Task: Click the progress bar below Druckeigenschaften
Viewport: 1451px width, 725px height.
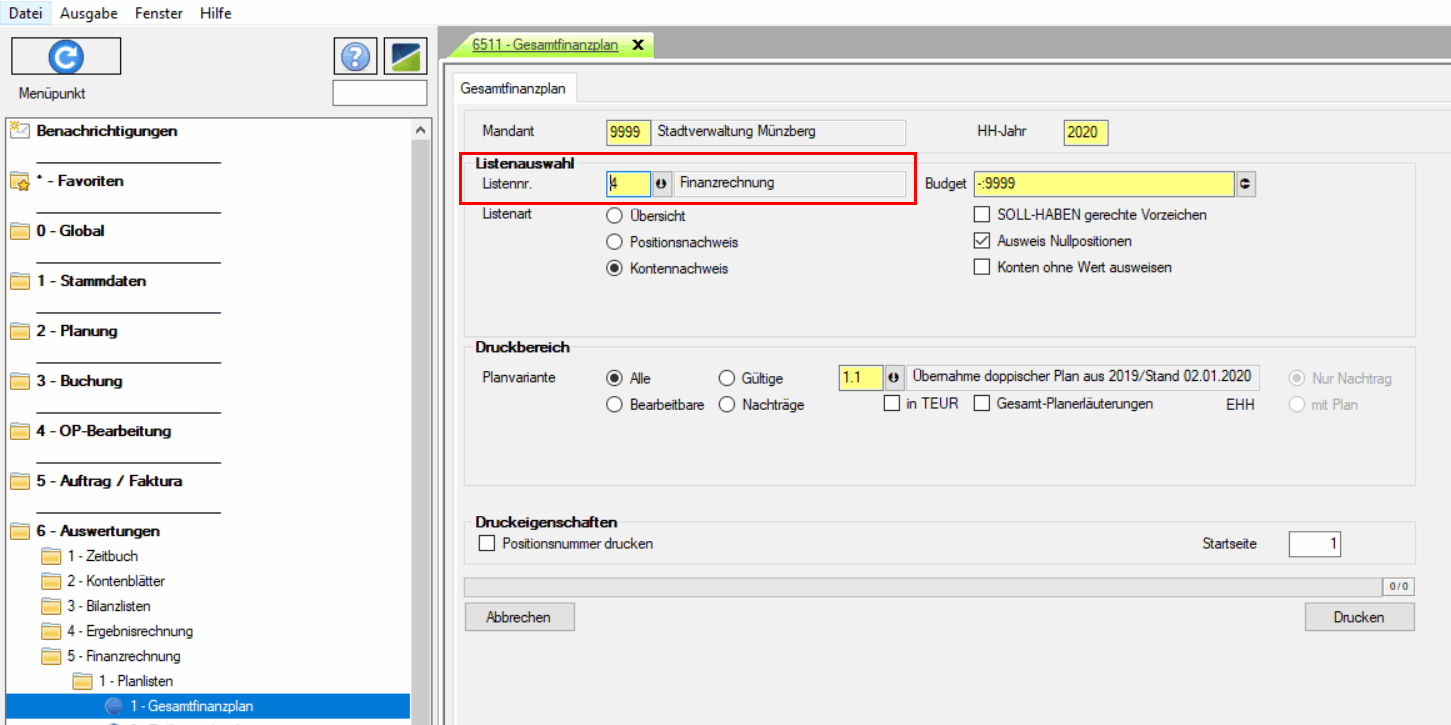Action: pyautogui.click(x=922, y=587)
